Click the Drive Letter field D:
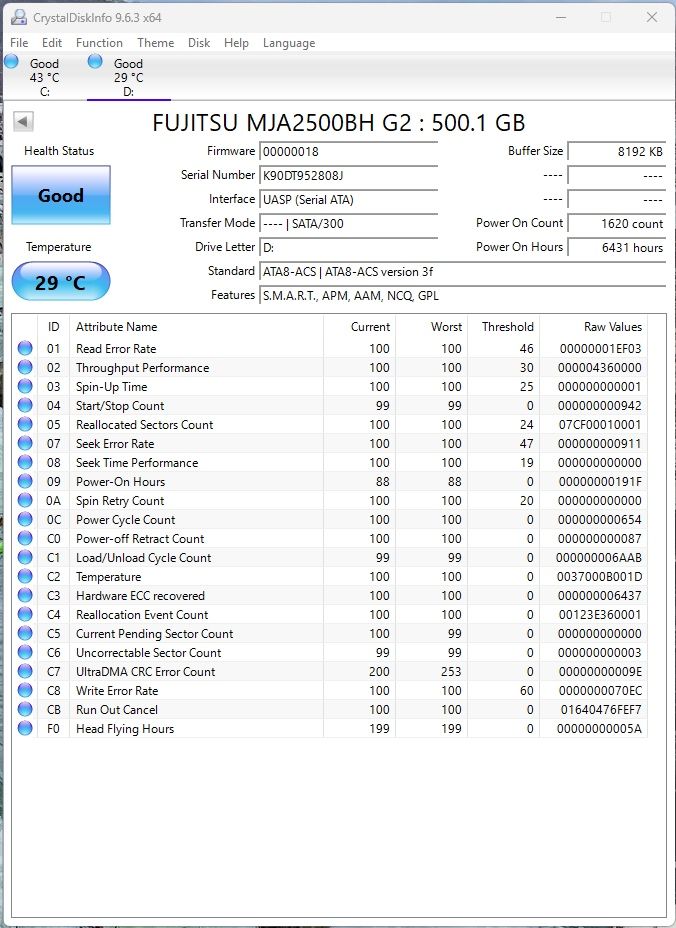 tap(348, 247)
